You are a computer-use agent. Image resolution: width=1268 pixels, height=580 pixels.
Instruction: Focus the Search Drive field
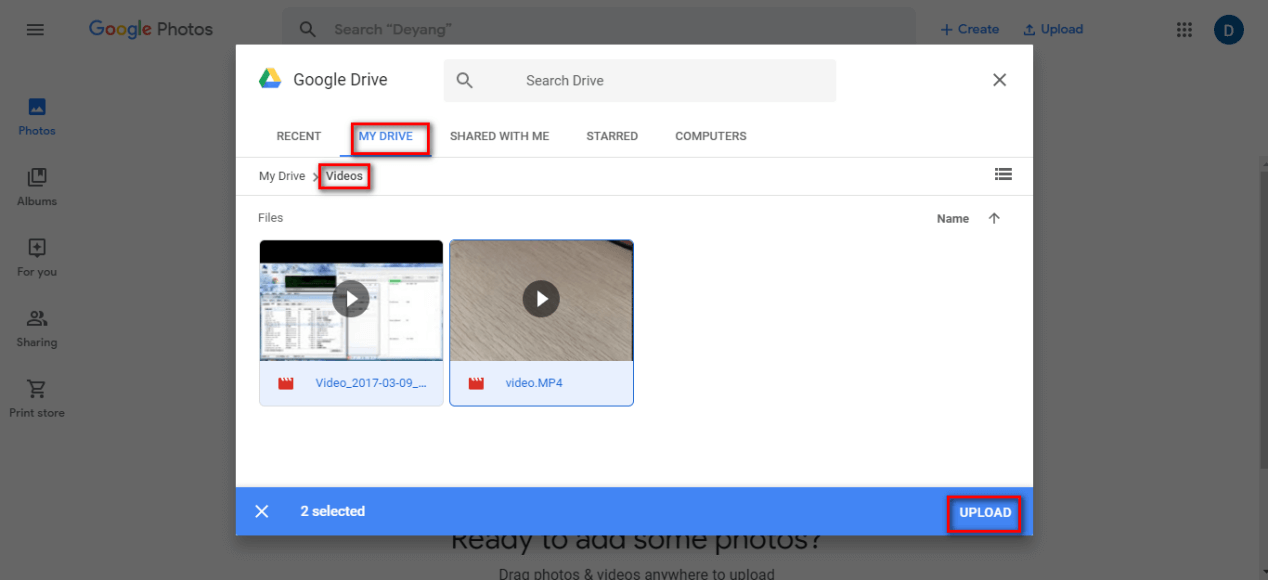pyautogui.click(x=640, y=80)
